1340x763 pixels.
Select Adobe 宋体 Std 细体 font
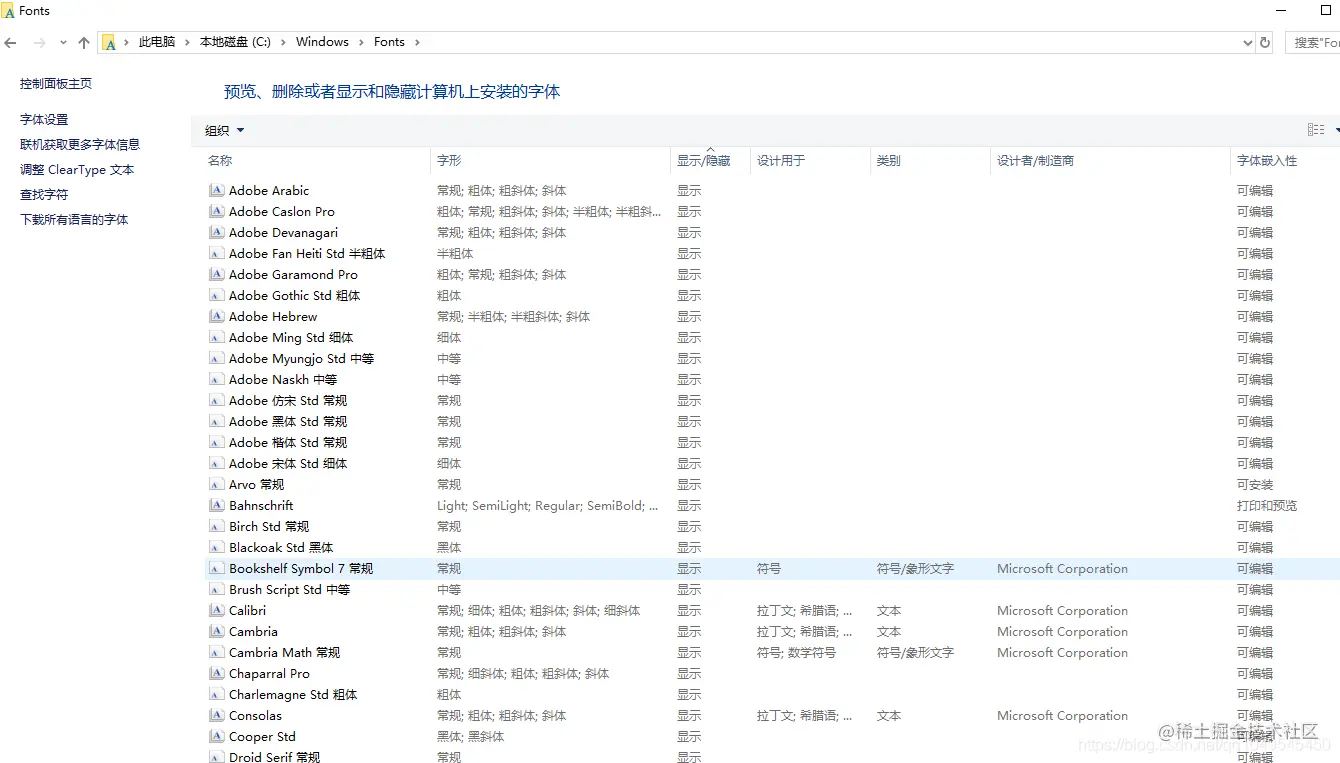click(288, 463)
